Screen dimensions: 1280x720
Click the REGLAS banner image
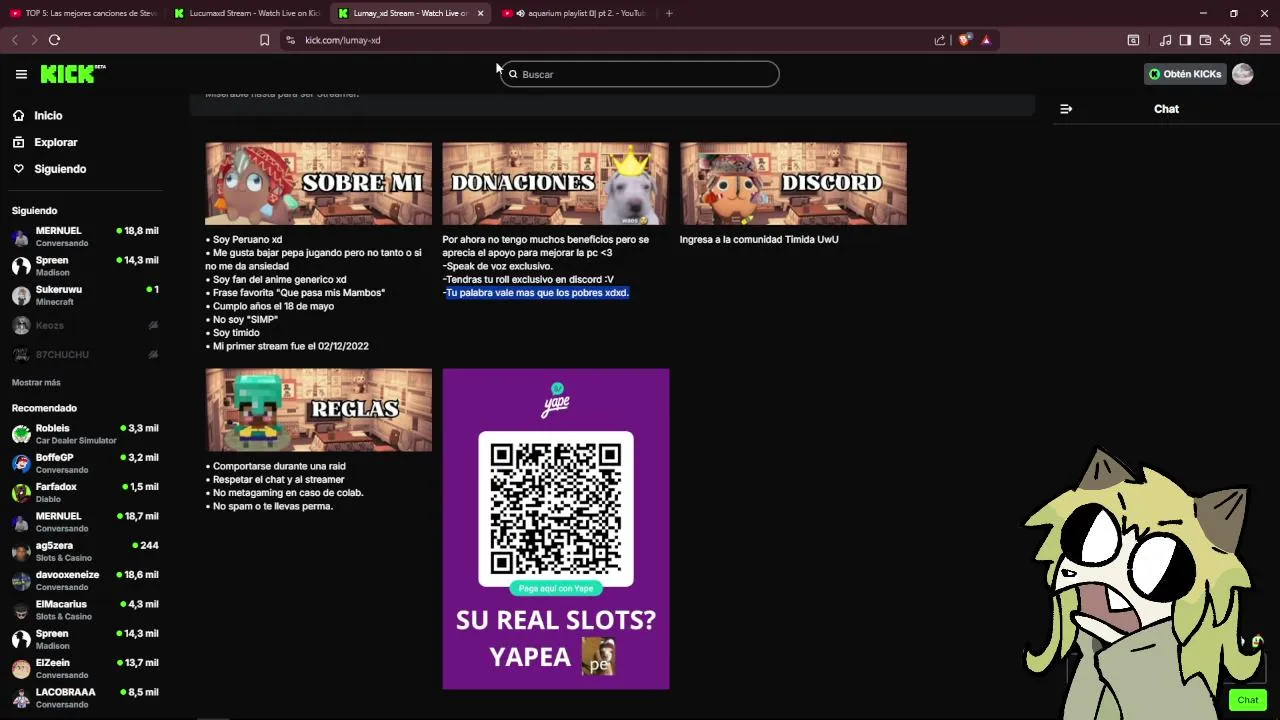click(319, 410)
